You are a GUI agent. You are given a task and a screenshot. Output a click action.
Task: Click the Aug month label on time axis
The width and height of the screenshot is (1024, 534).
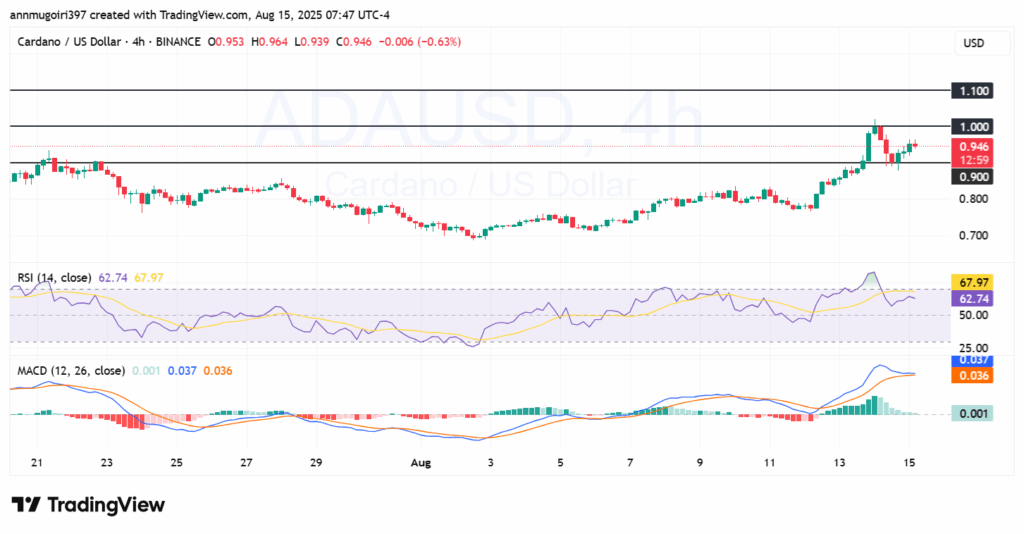421,463
